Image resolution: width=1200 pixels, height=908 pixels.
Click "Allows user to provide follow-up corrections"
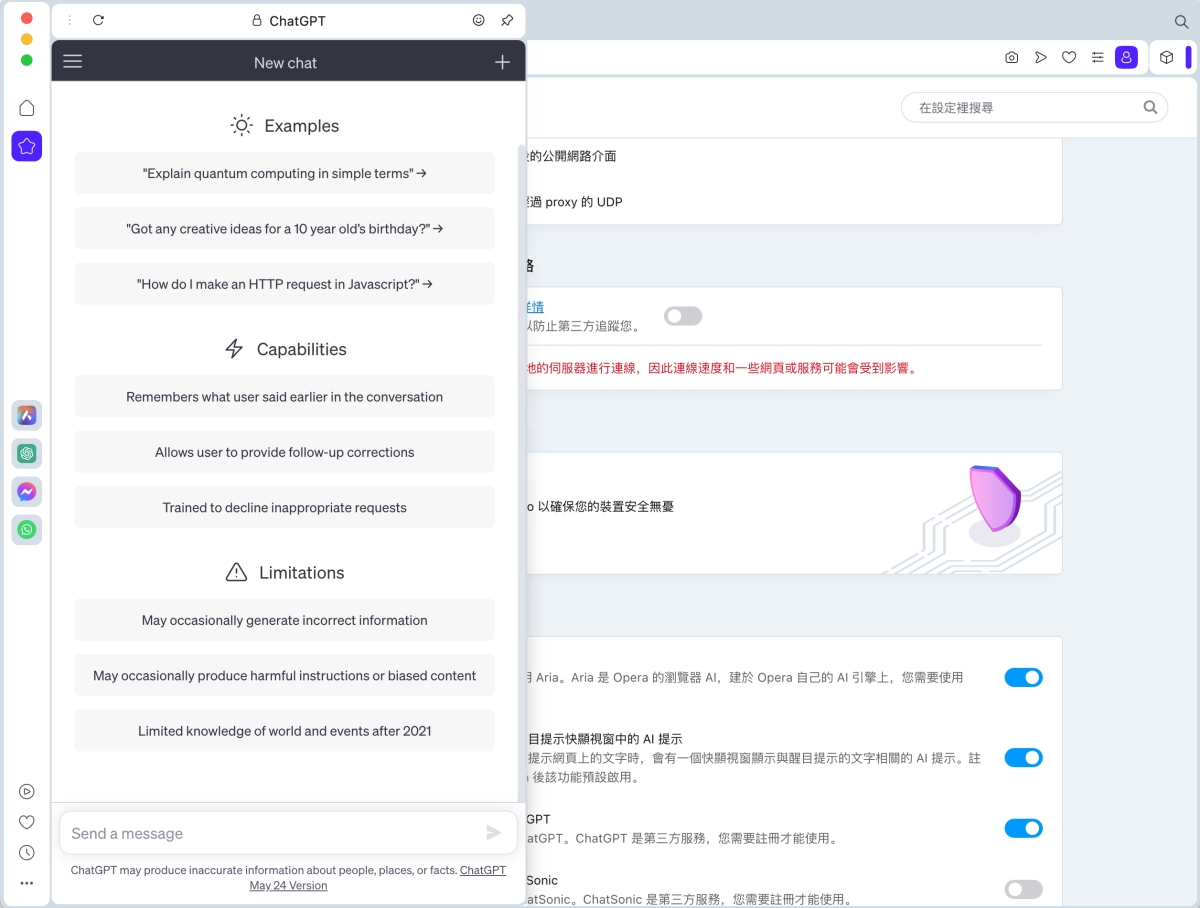point(284,452)
